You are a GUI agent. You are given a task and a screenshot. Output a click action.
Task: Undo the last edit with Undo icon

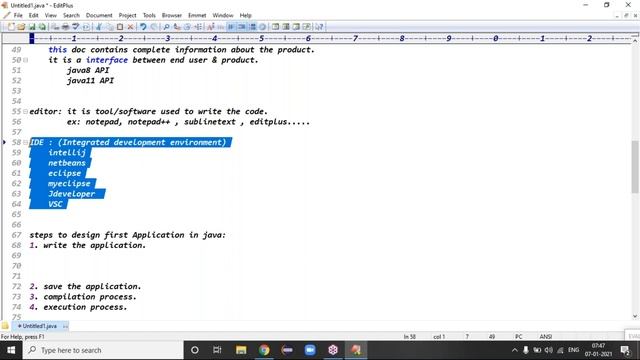click(143, 27)
